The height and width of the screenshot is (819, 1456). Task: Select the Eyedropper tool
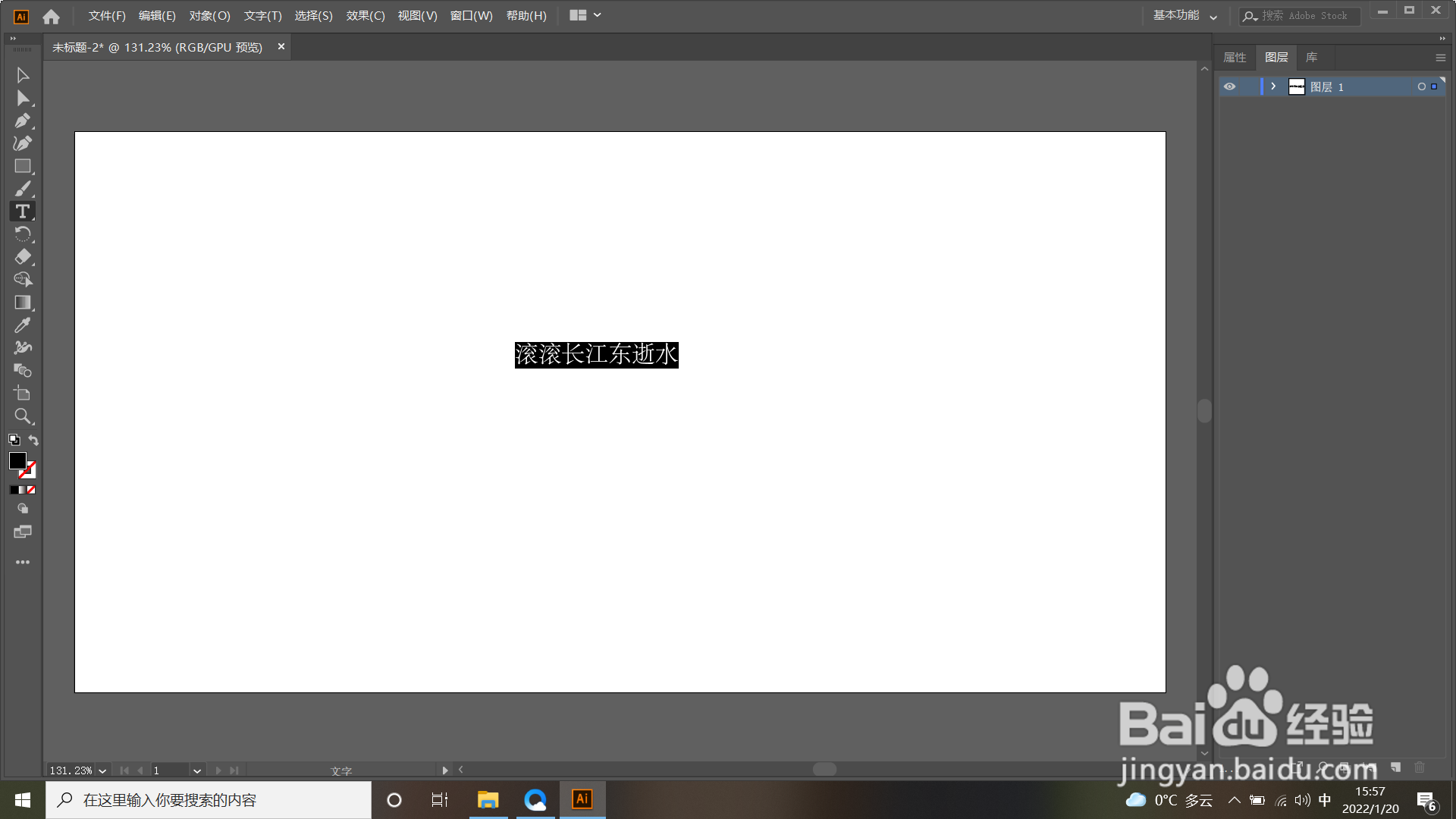[22, 325]
